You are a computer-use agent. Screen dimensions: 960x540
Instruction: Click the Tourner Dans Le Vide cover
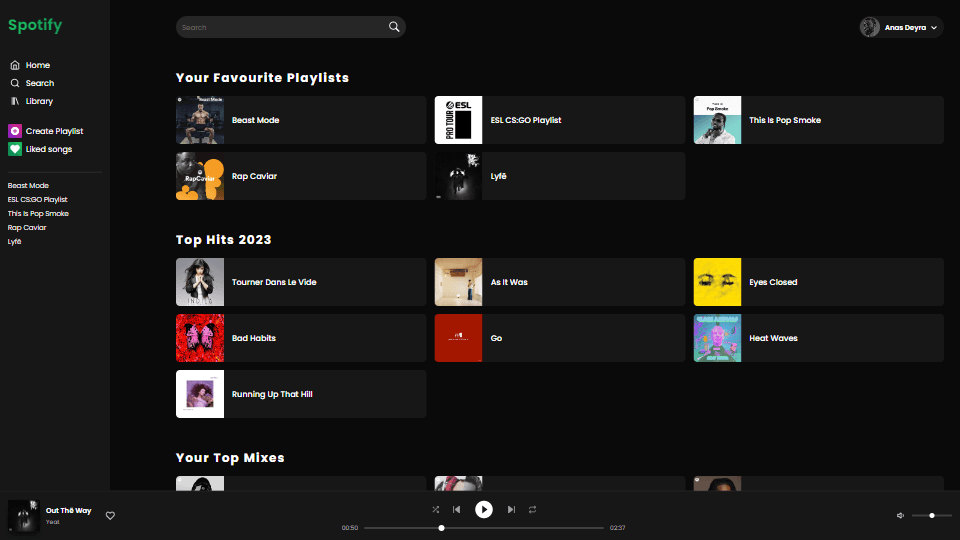[x=200, y=282]
